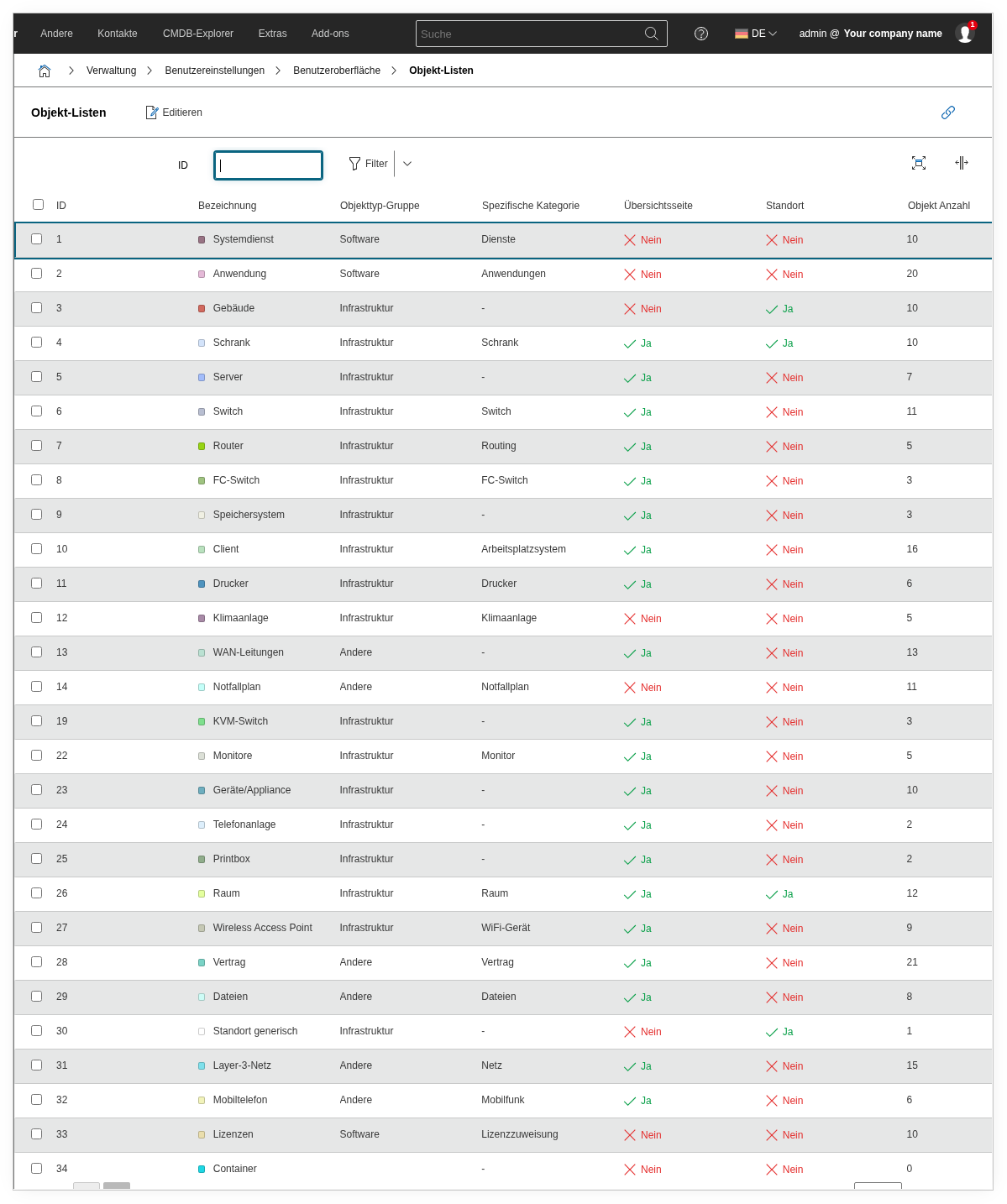The height and width of the screenshot is (1204, 1007).
Task: Click the column width resize icon
Action: pos(962,163)
